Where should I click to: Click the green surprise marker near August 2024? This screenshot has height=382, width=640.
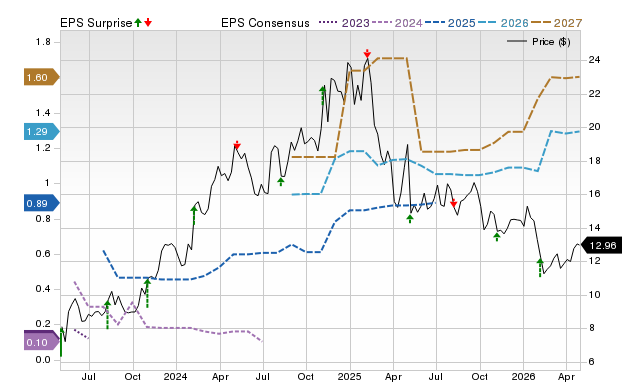pyautogui.click(x=280, y=182)
